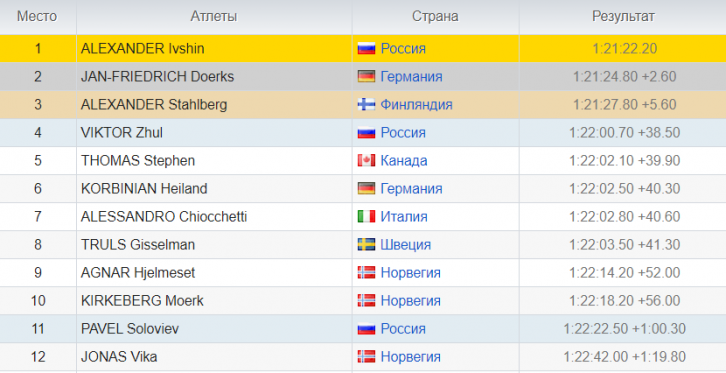Select the Результат column header

pyautogui.click(x=623, y=16)
